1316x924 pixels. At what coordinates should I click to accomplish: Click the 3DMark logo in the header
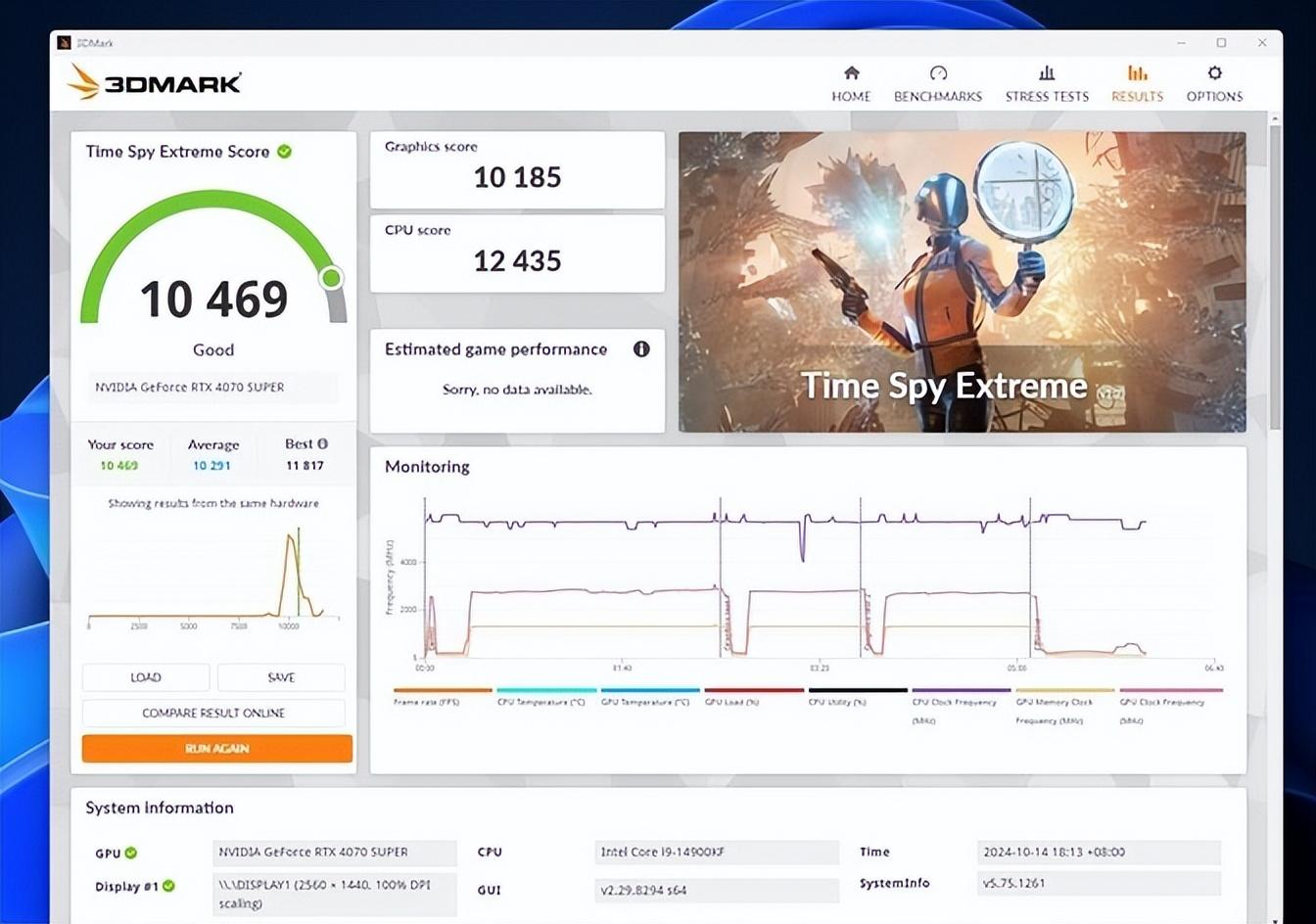[x=156, y=82]
